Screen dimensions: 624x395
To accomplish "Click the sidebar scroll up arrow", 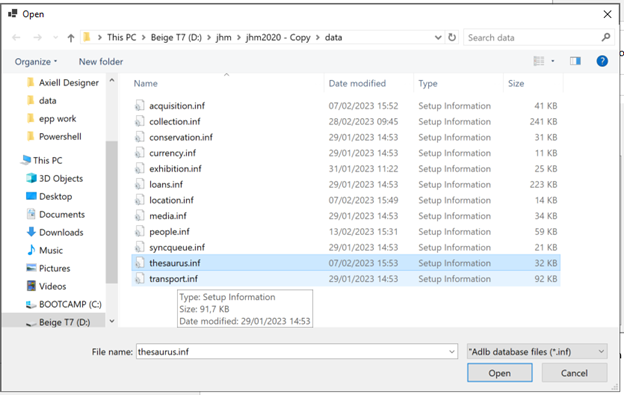I will (112, 80).
